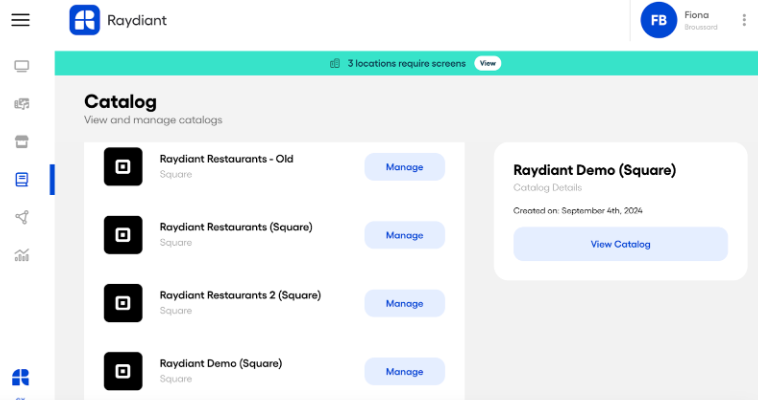Image resolution: width=758 pixels, height=400 pixels.
Task: Open the share network icon in the sidebar
Action: (x=21, y=217)
